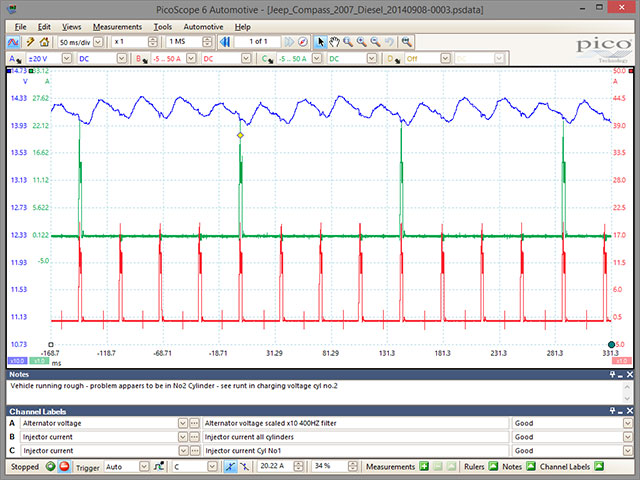640x480 pixels.
Task: Click Channel C description Injector current Cyl No1
Action: click(356, 451)
